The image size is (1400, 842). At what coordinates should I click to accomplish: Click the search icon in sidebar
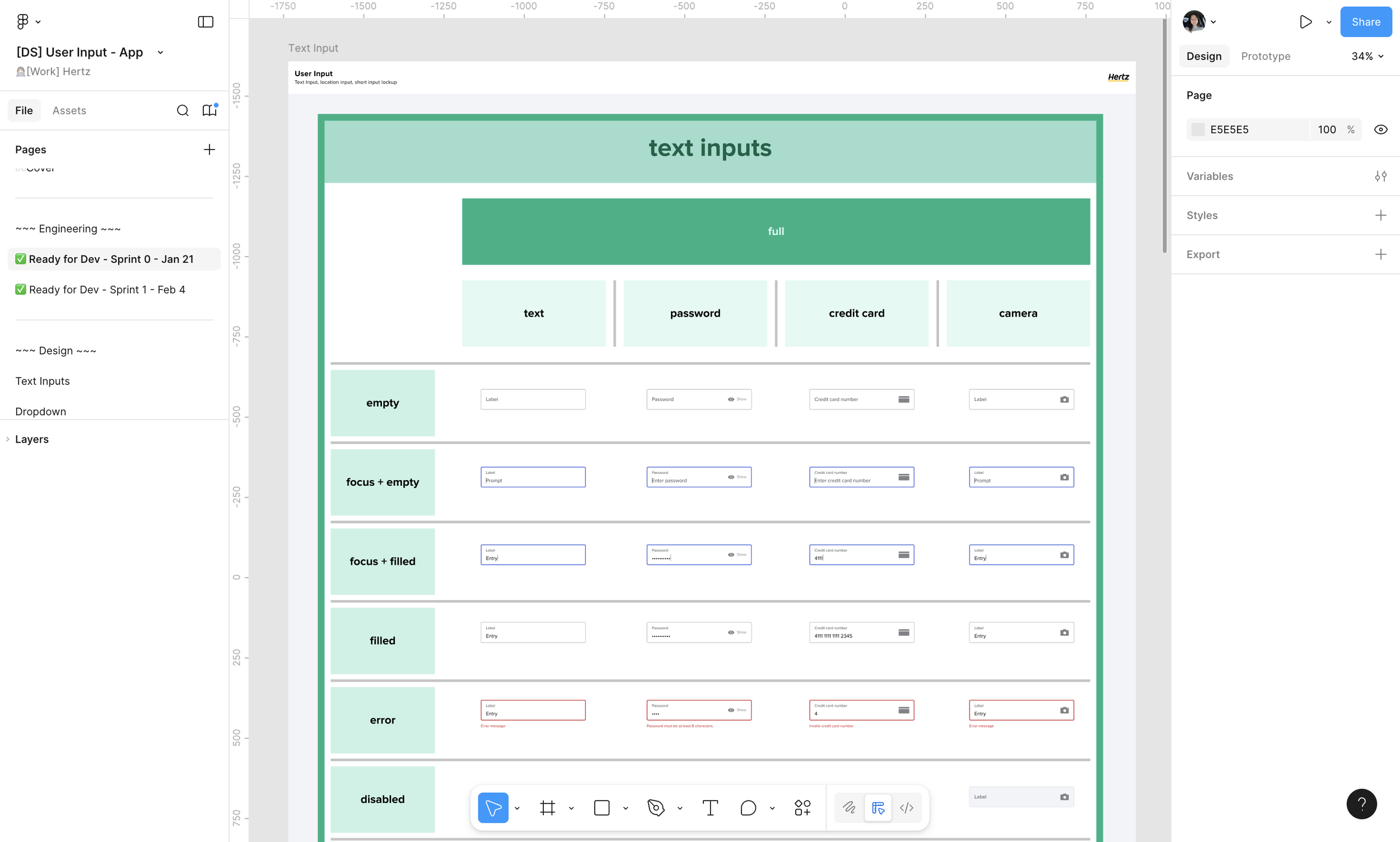click(183, 110)
